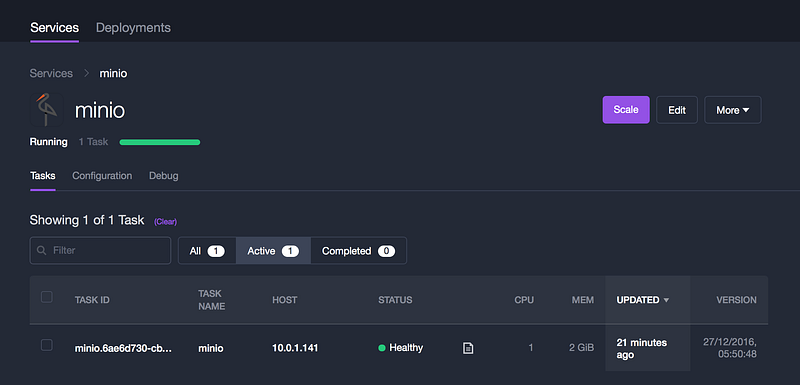Sort by MEM column header
Image resolution: width=800 pixels, height=385 pixels.
coord(583,300)
